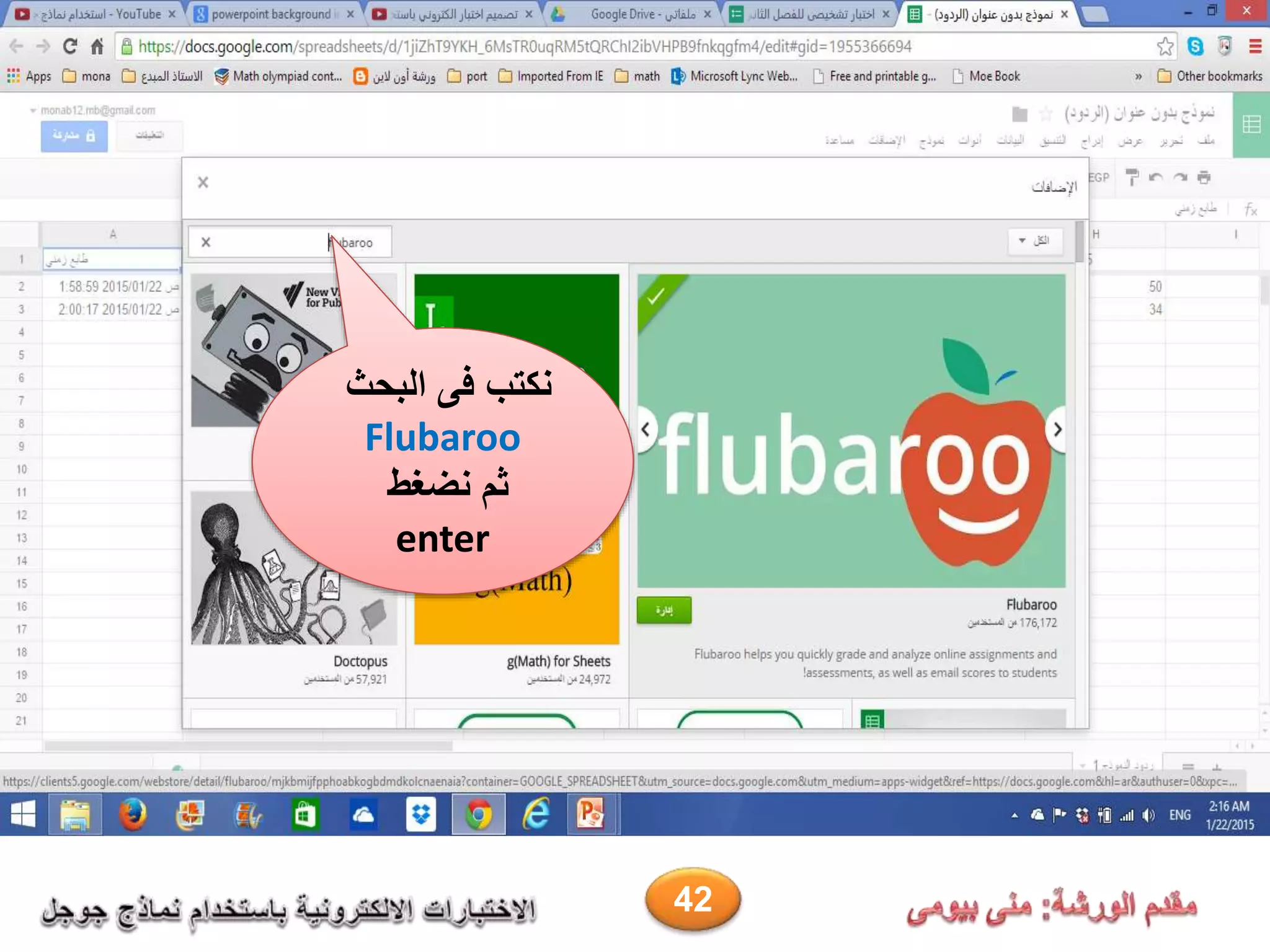Click the add-ons search input field
The height and width of the screenshot is (952, 1270).
pos(290,242)
